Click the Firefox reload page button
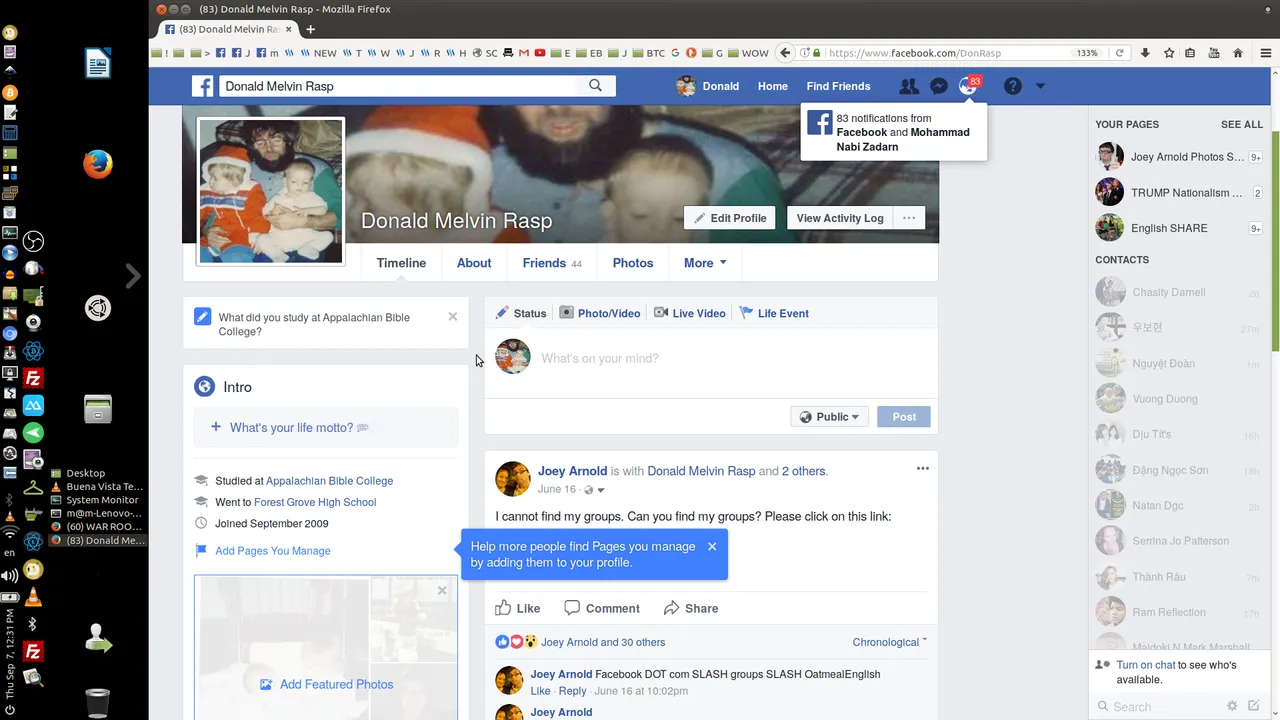 pos(1119,53)
